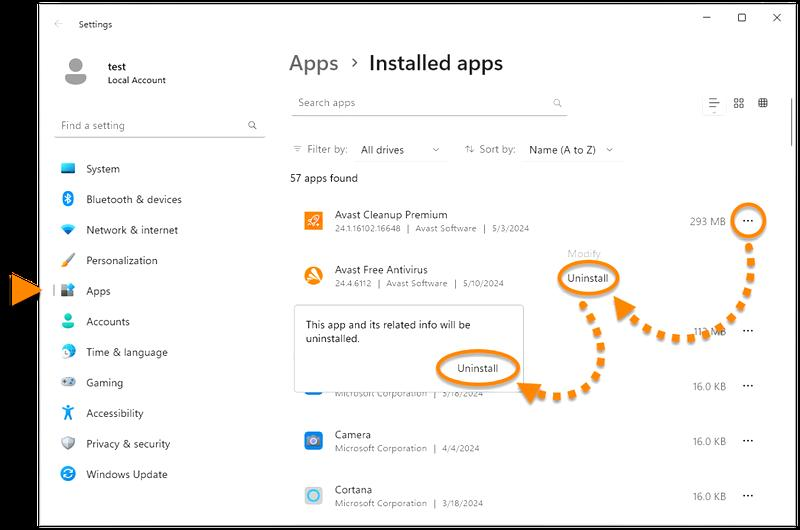Image resolution: width=800 pixels, height=530 pixels.
Task: Click the Time & language globe icon
Action: coord(68,351)
